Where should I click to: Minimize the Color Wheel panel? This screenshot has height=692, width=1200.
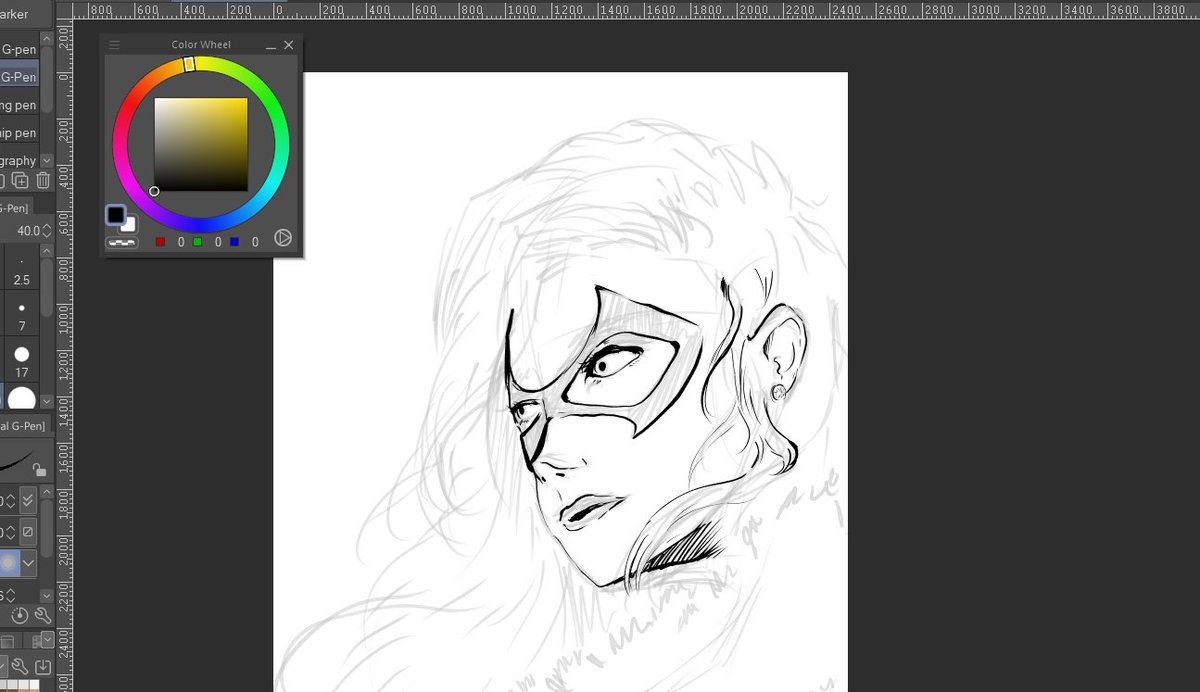click(x=270, y=46)
